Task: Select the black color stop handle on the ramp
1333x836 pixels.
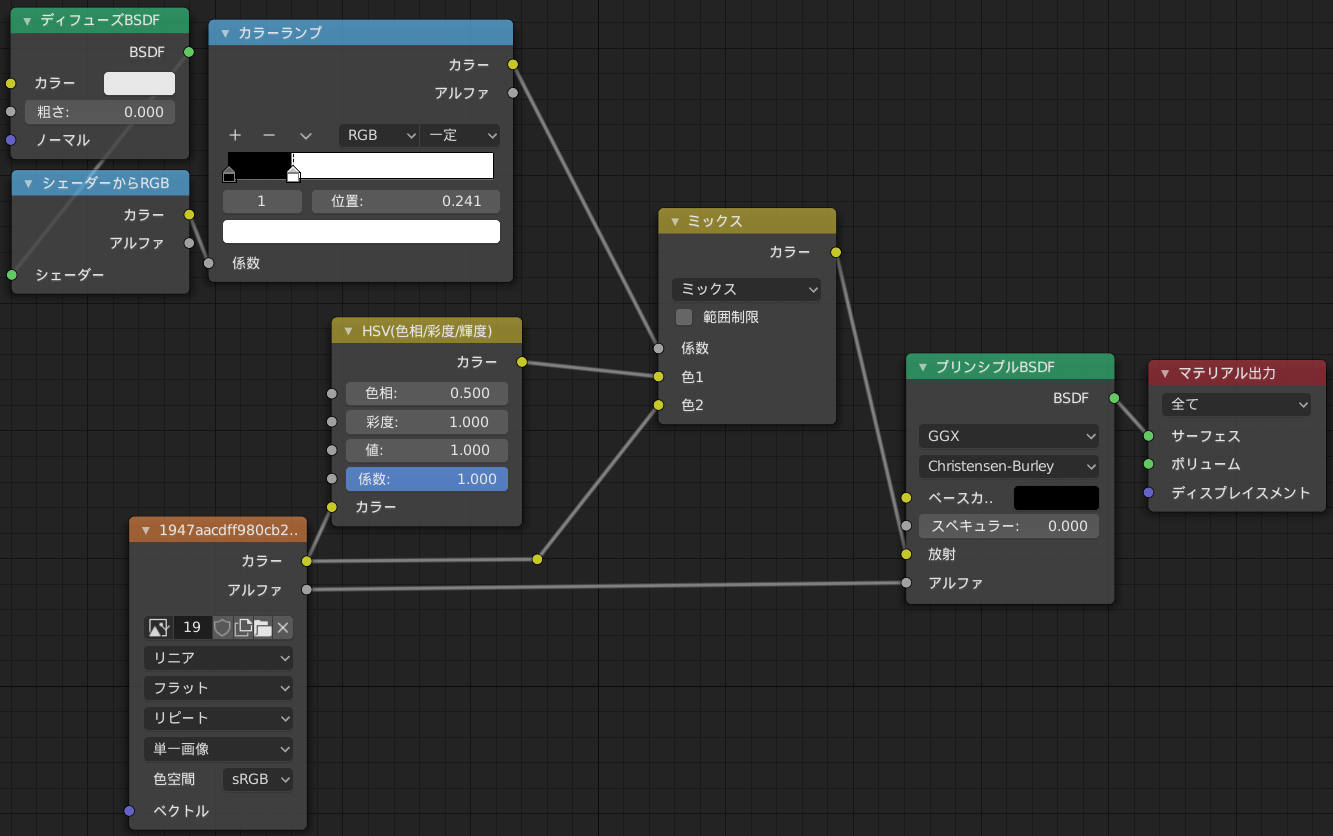Action: (x=229, y=176)
